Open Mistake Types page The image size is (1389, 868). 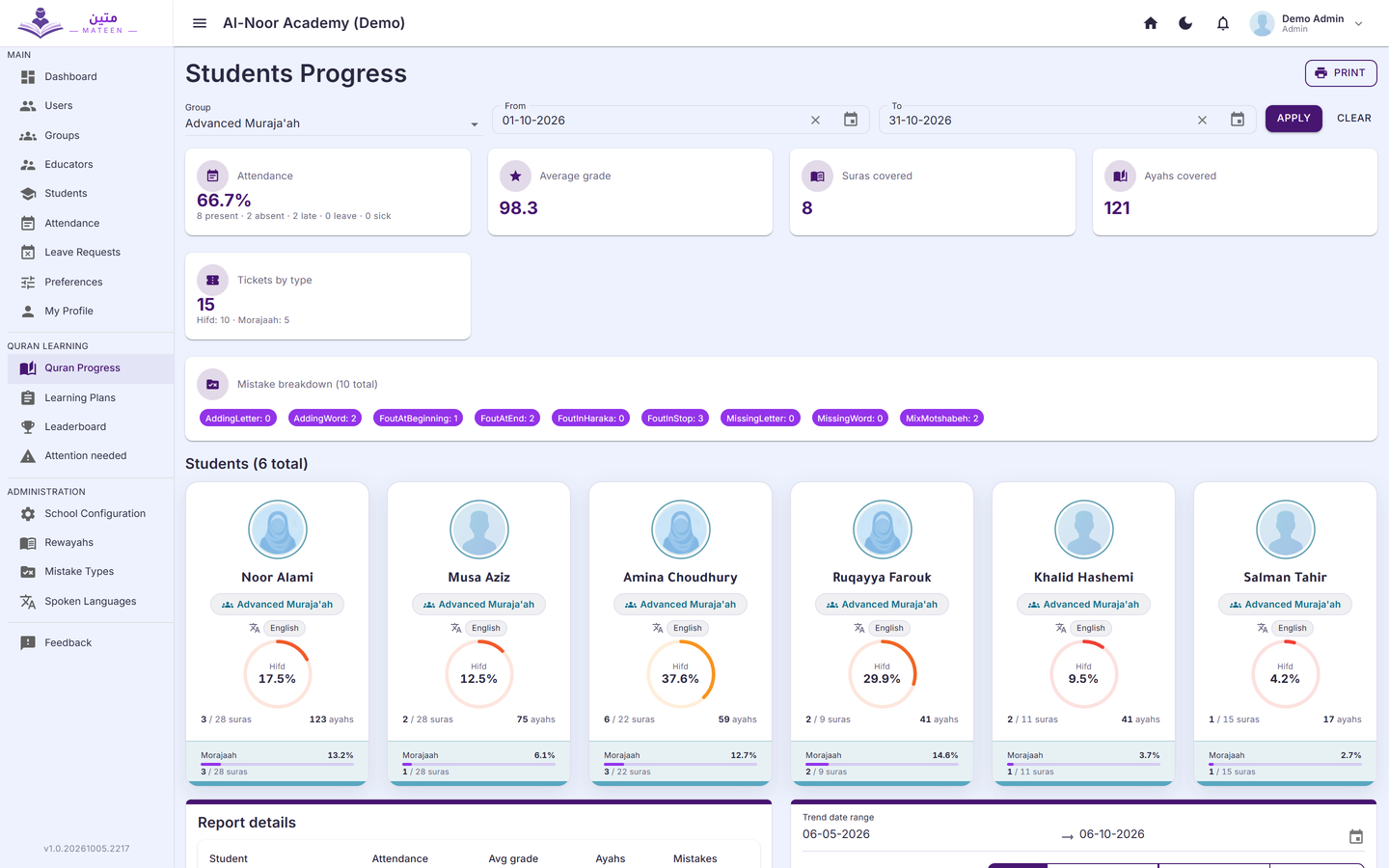click(87, 572)
